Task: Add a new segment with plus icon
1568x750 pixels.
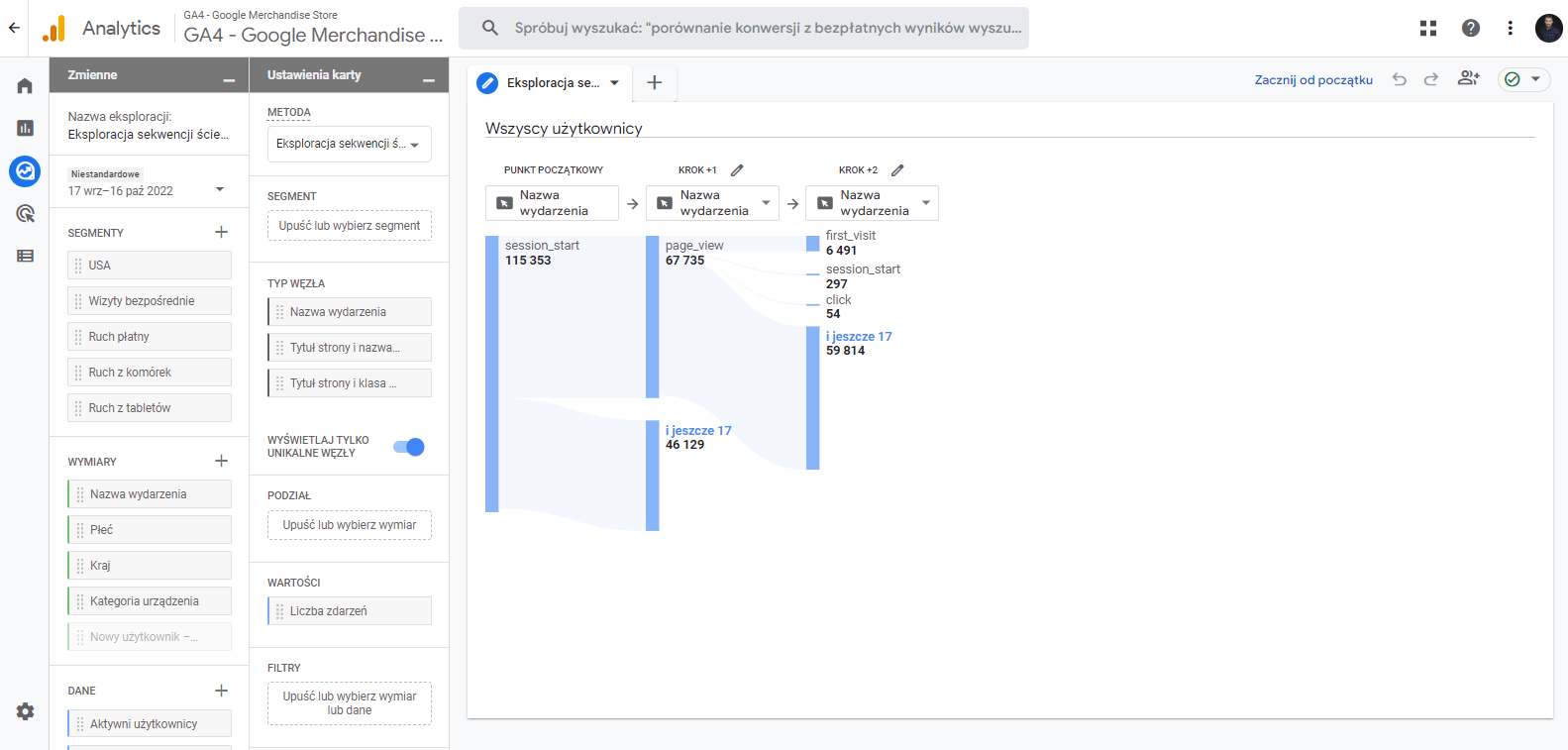Action: 221,232
